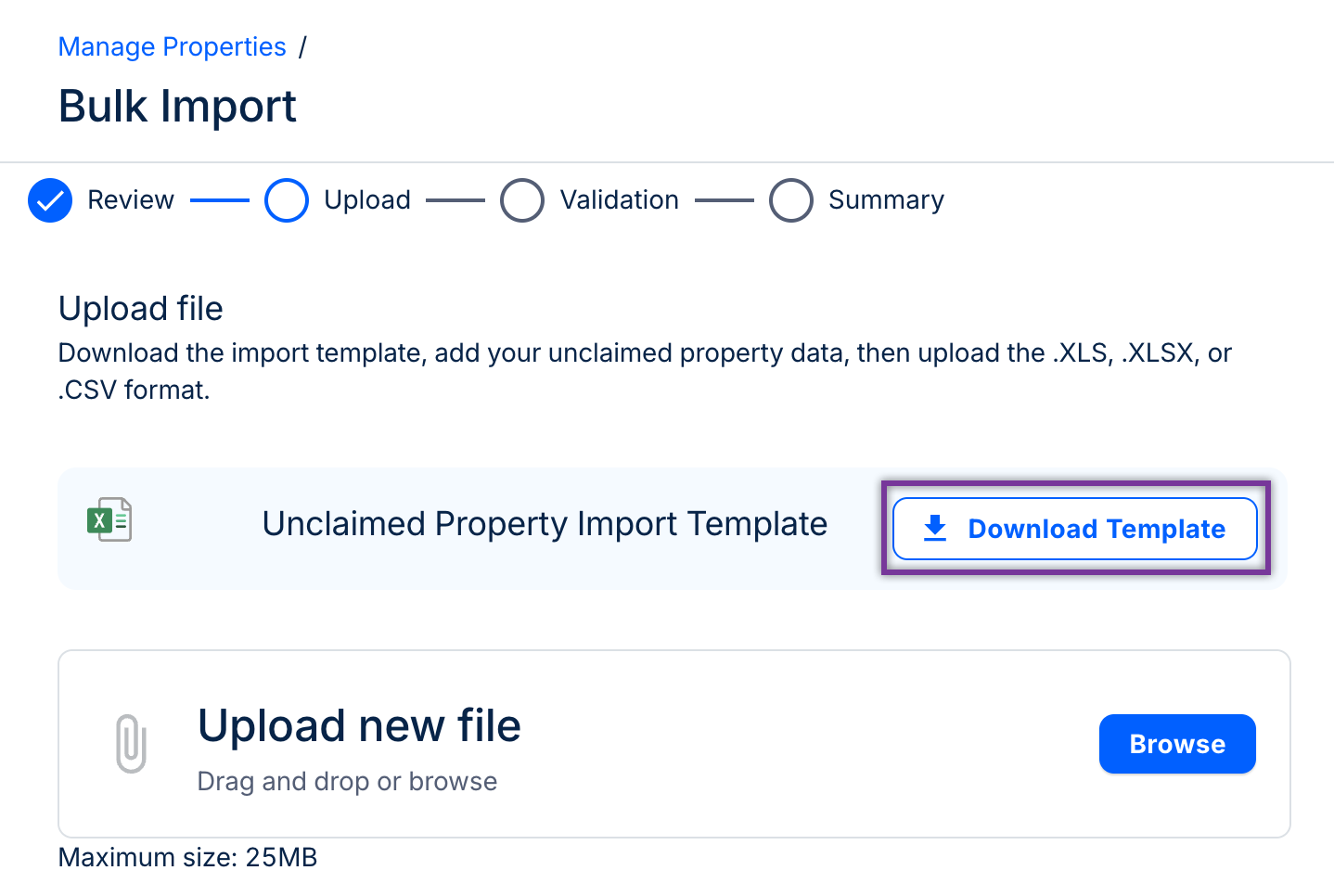Click the "Drag and drop or browse" text

[x=347, y=782]
